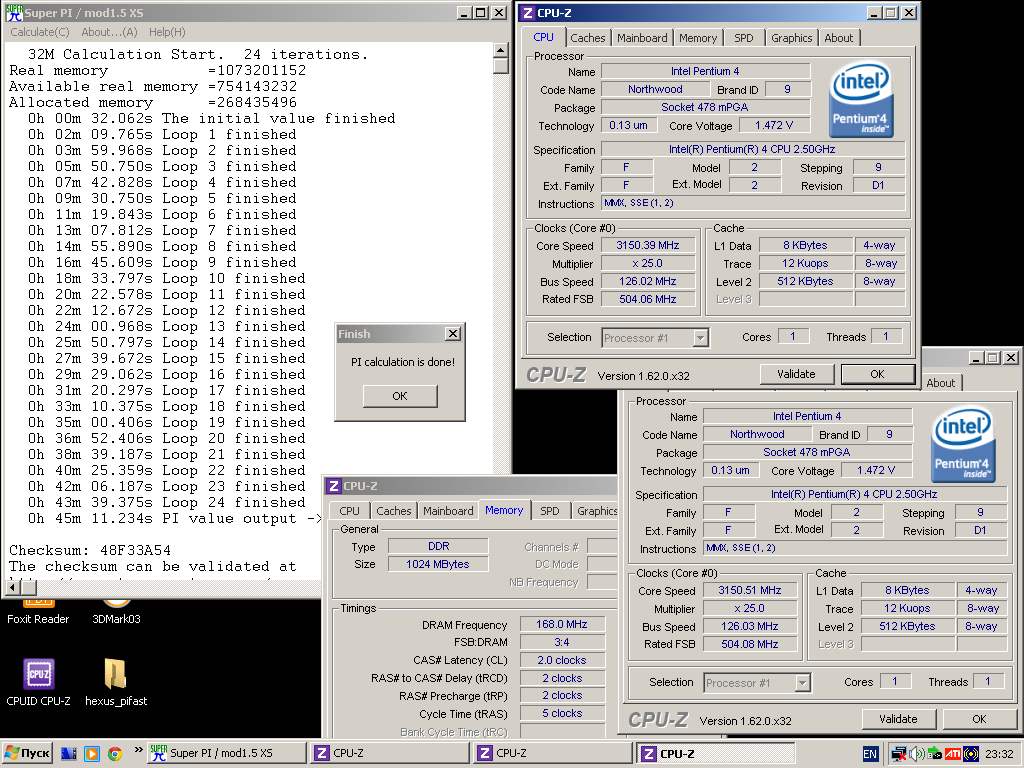Open the Help(H) menu in Super PI
The height and width of the screenshot is (768, 1024).
tap(167, 32)
